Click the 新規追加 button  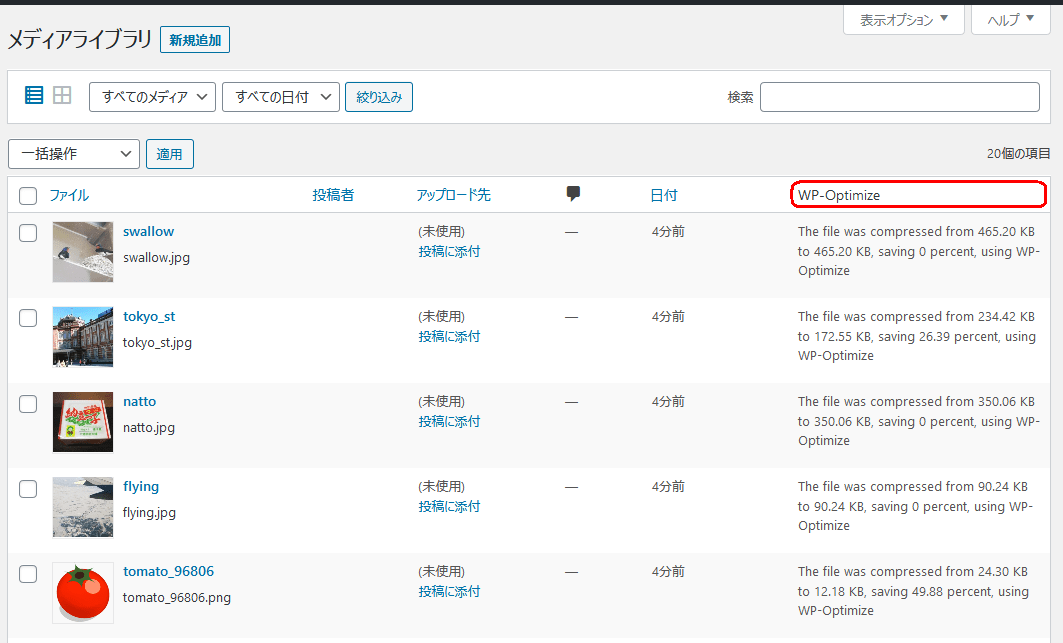195,40
